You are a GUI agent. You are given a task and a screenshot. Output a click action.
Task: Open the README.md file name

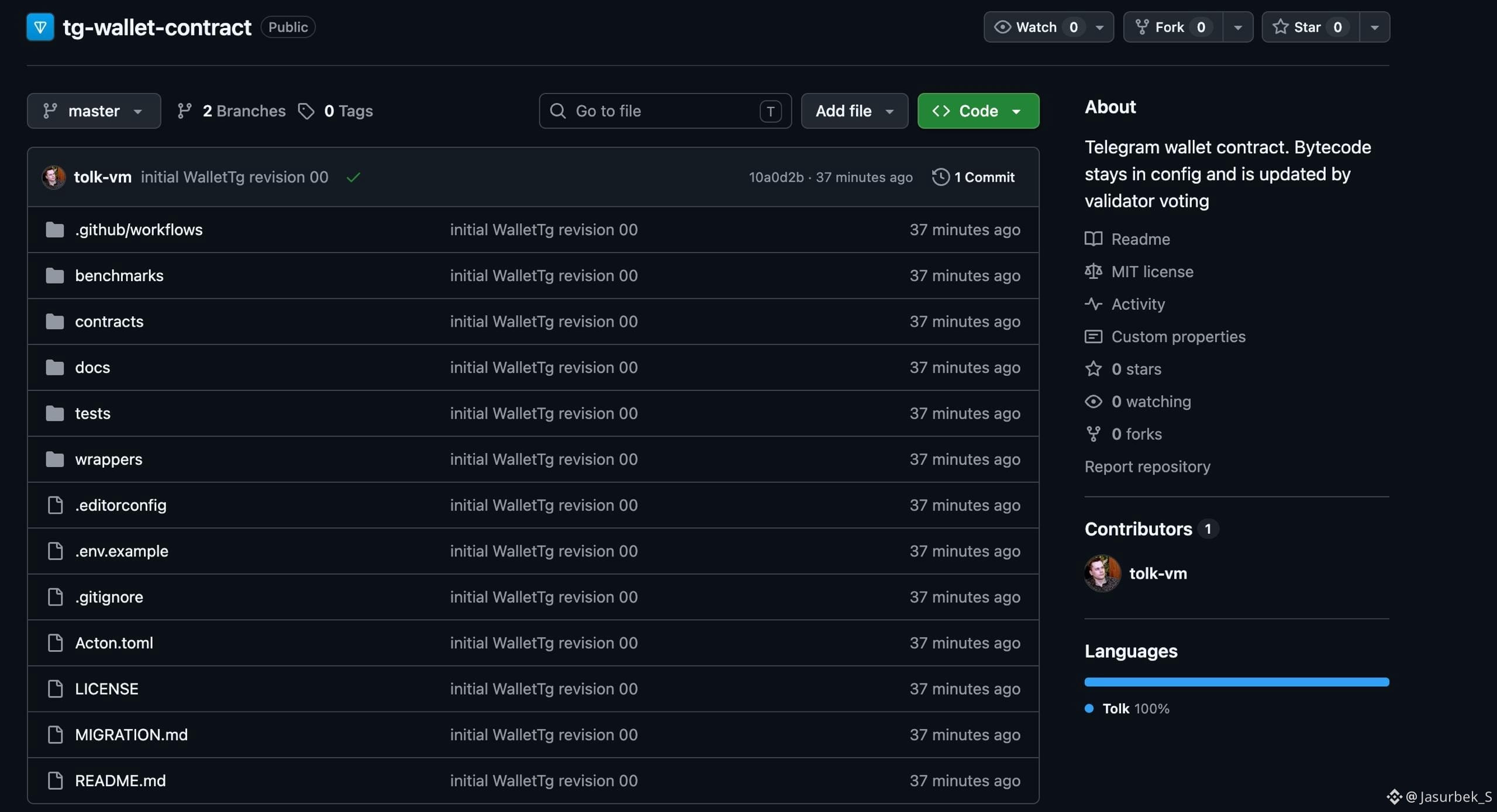click(x=120, y=780)
